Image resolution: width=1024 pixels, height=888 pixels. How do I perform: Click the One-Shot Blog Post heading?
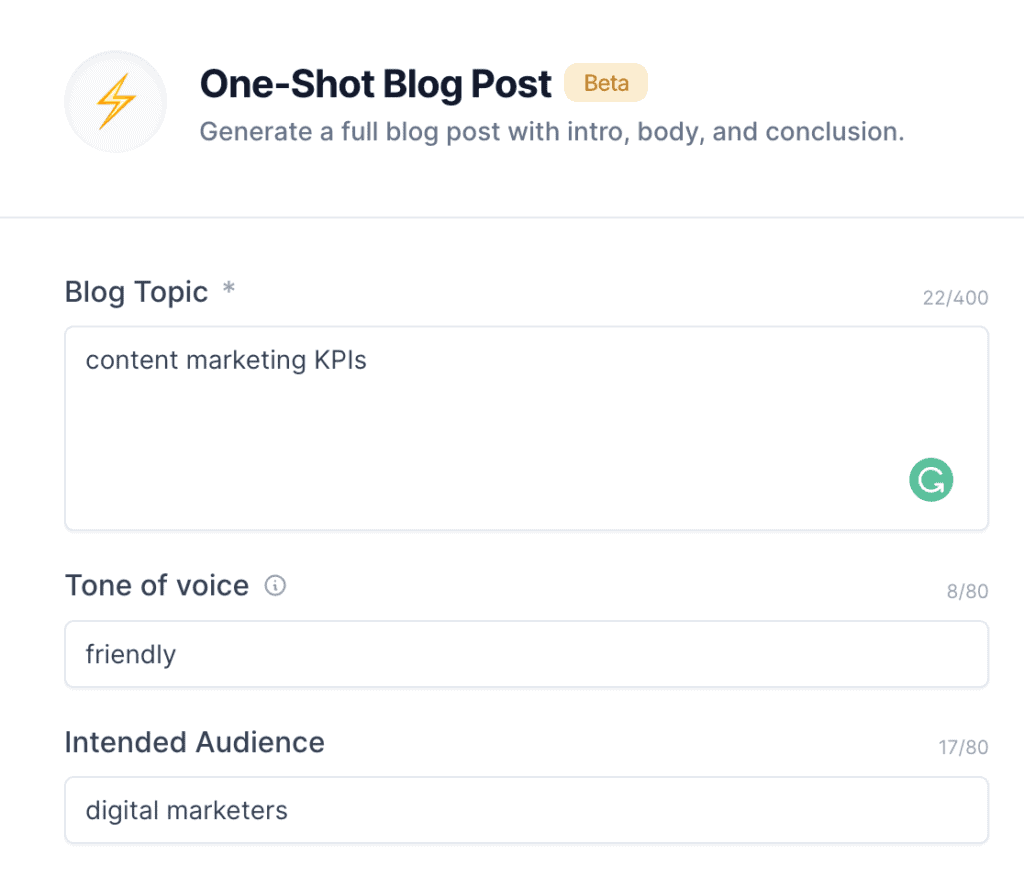(375, 85)
